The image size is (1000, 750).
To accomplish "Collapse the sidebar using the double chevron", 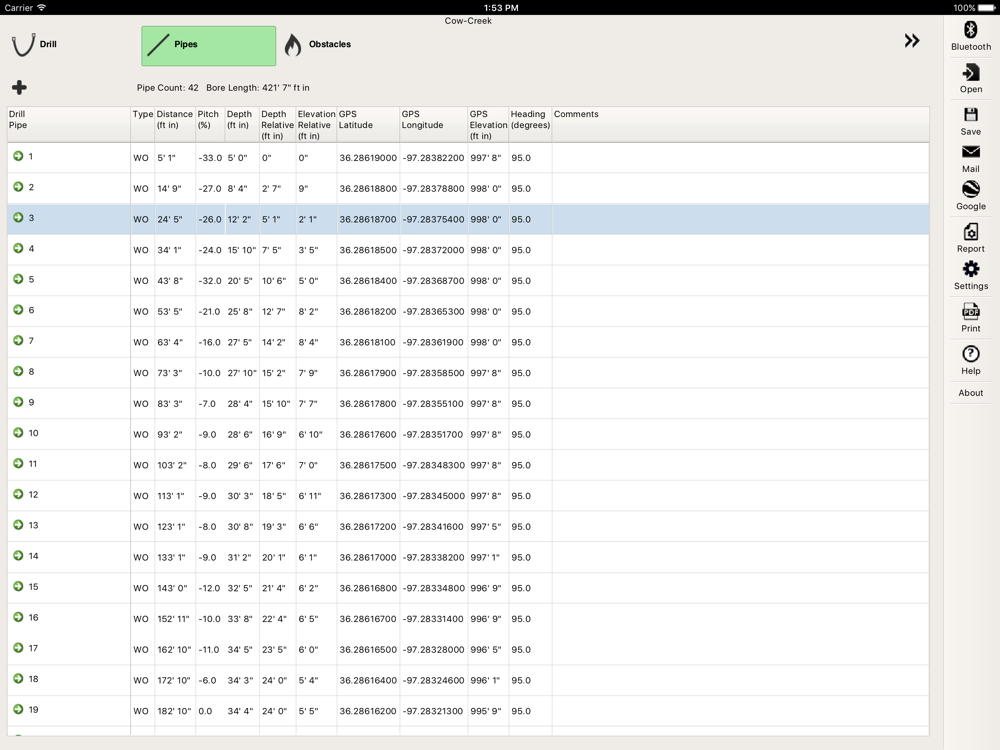I will (x=911, y=41).
